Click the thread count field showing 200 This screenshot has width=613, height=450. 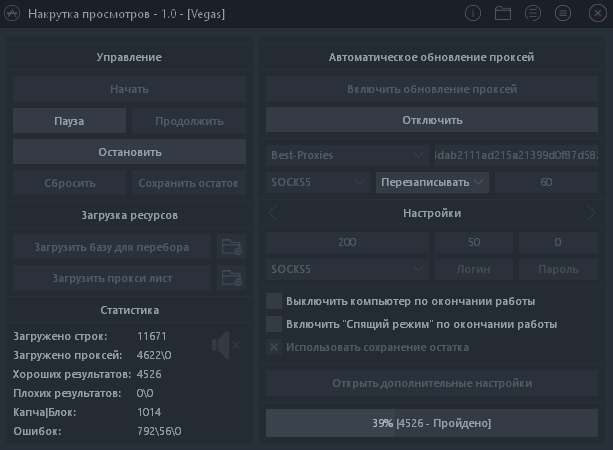point(347,242)
